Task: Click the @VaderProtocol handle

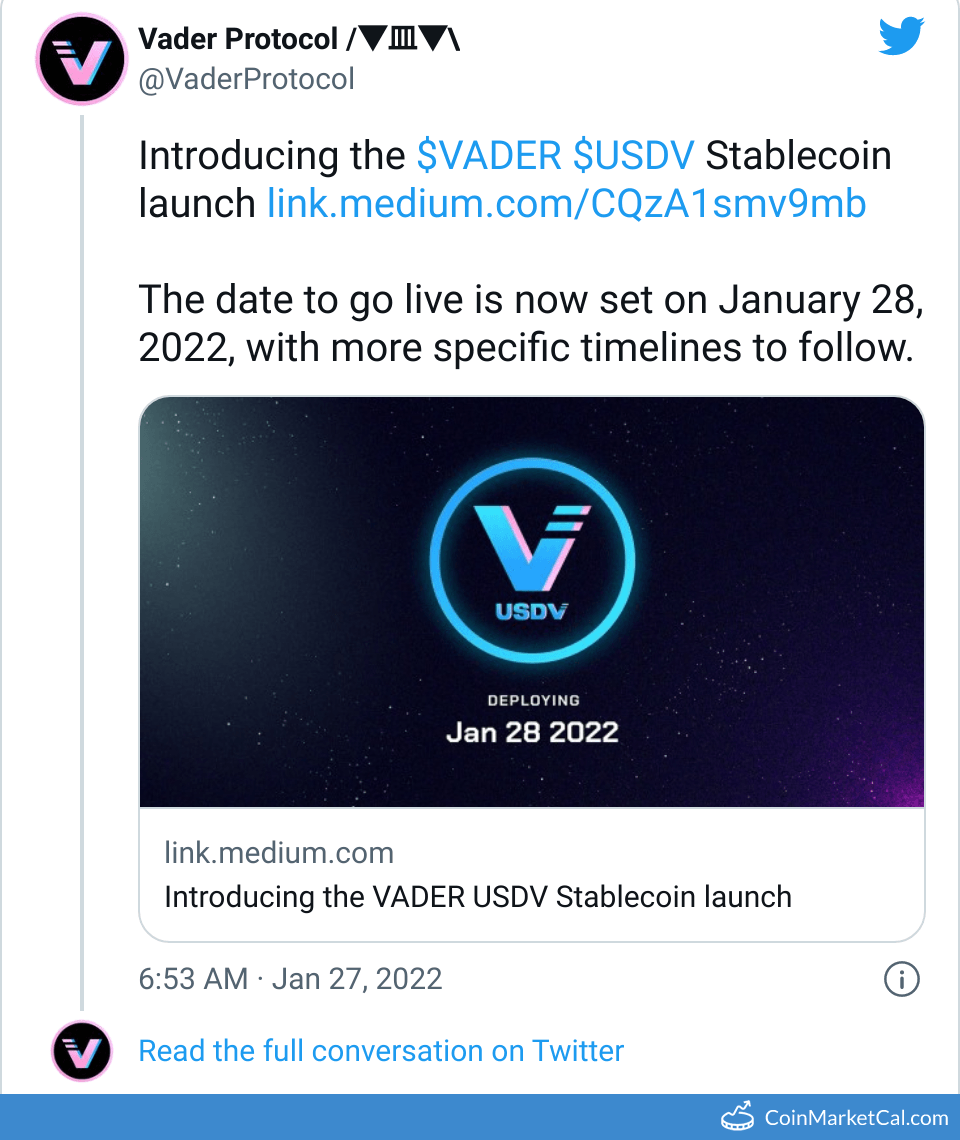Action: (x=246, y=79)
